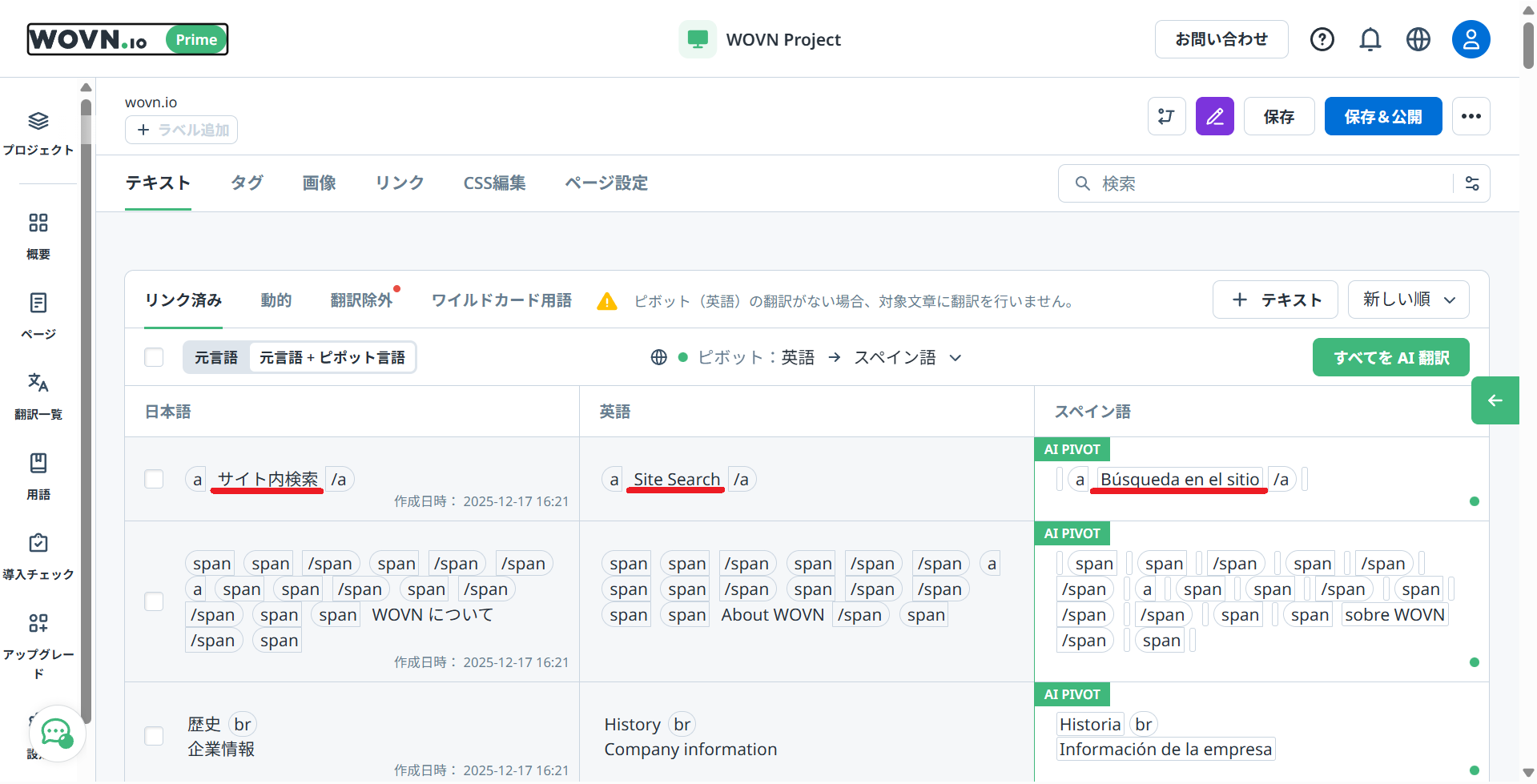Check the サイト内検索 row checkbox
The width and height of the screenshot is (1537, 784).
(x=154, y=479)
